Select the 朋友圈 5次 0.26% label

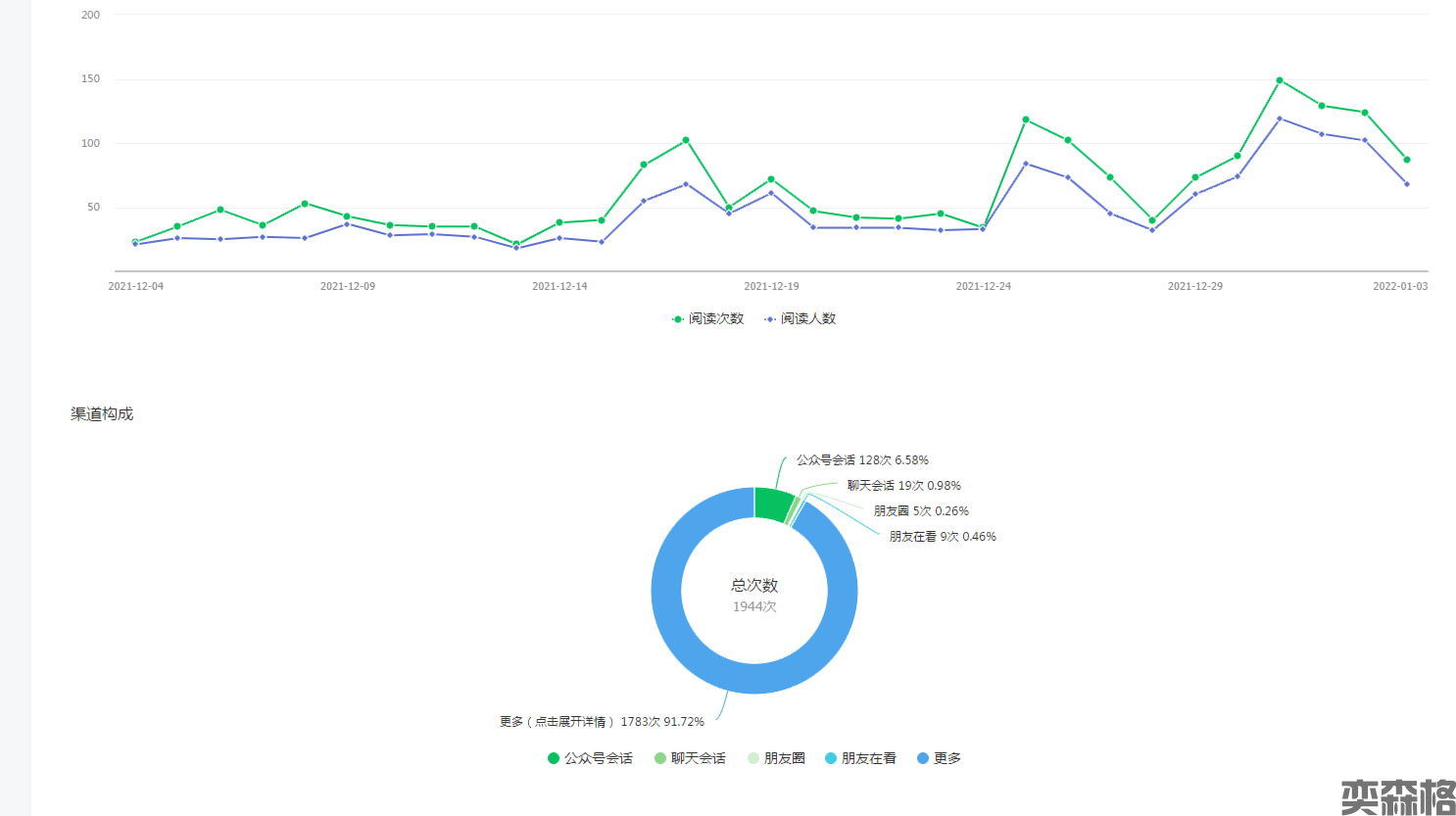pyautogui.click(x=921, y=510)
